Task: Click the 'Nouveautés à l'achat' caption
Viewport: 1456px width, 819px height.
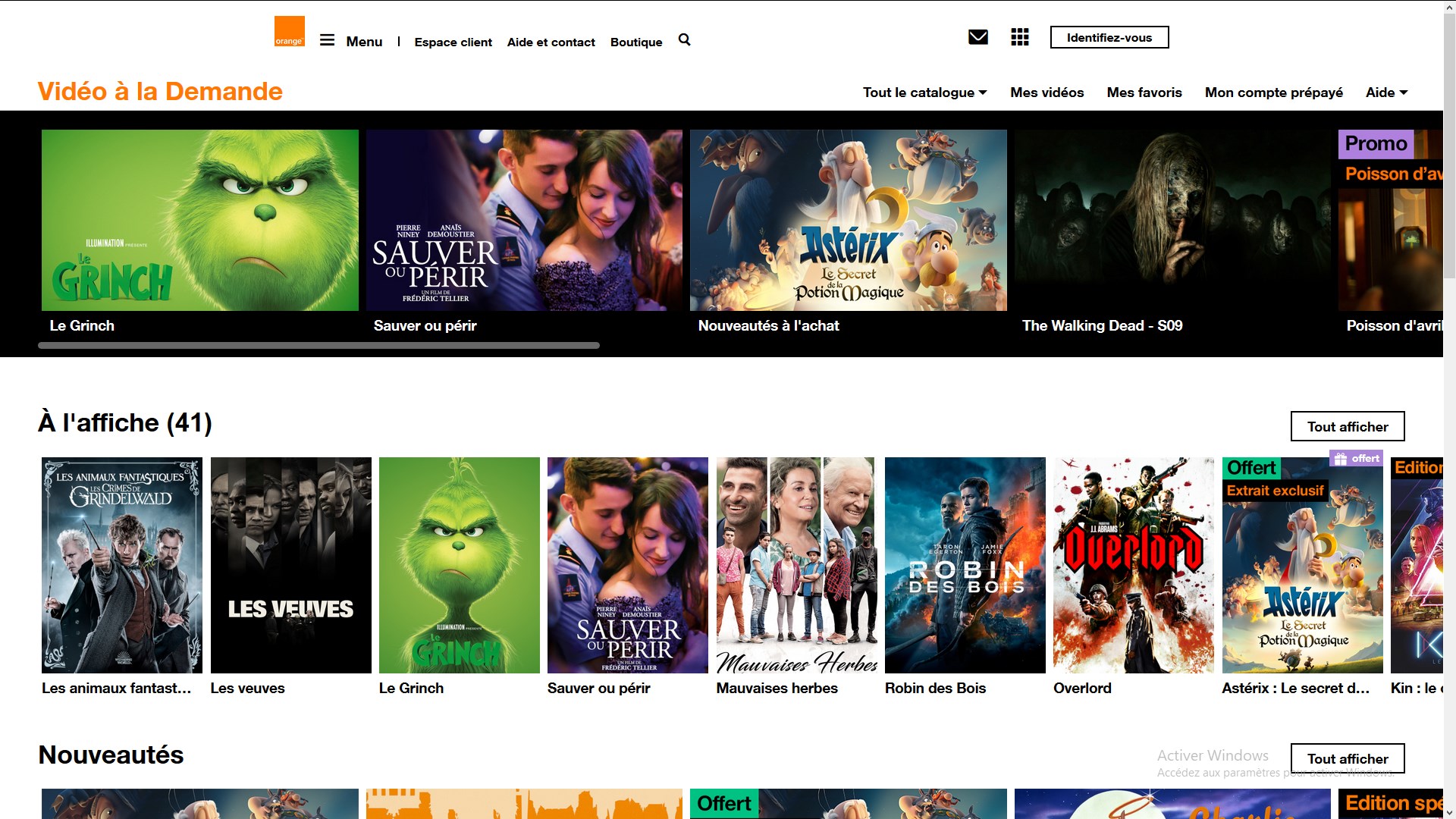Action: point(768,325)
